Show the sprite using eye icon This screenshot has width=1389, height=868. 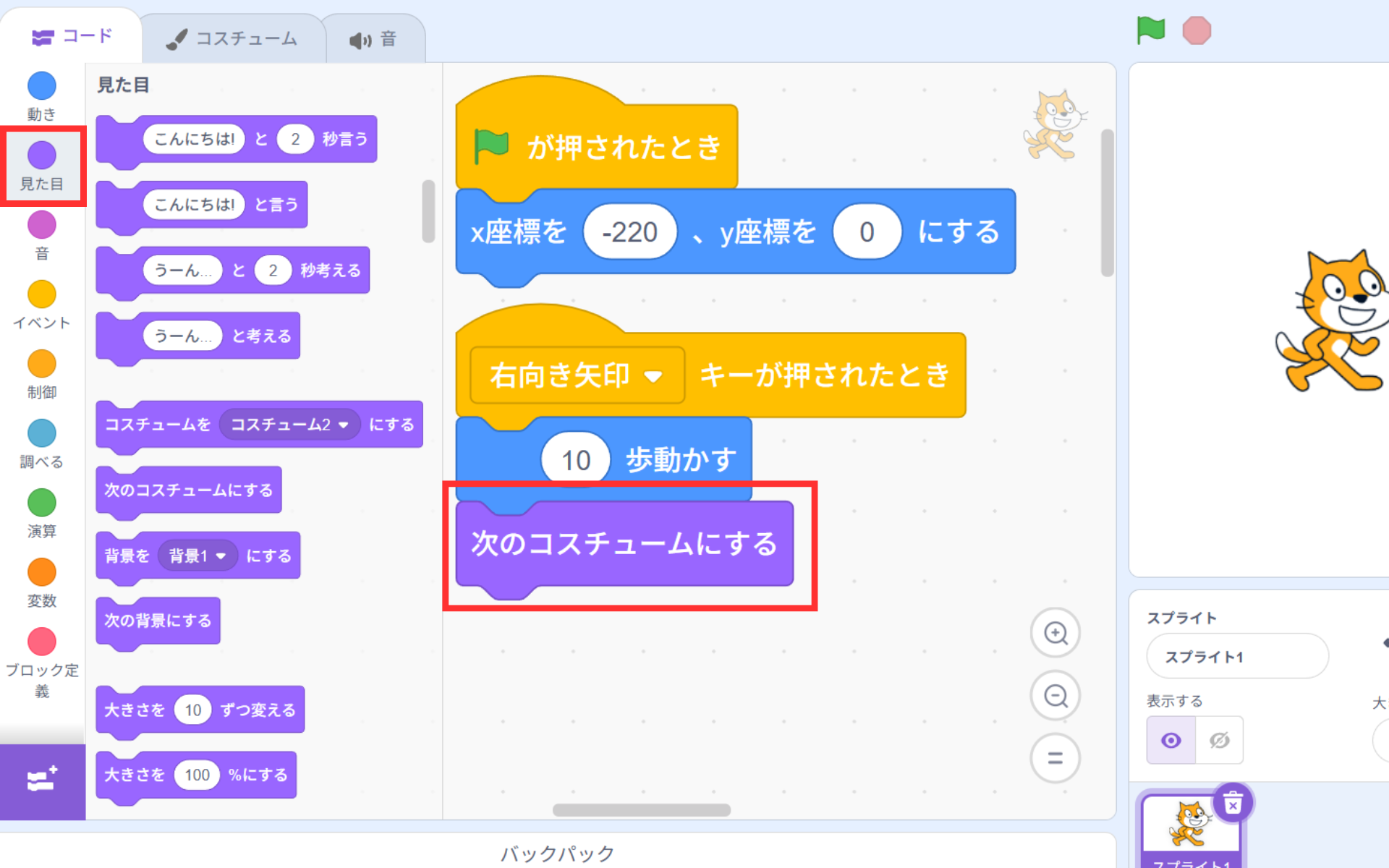click(1171, 740)
